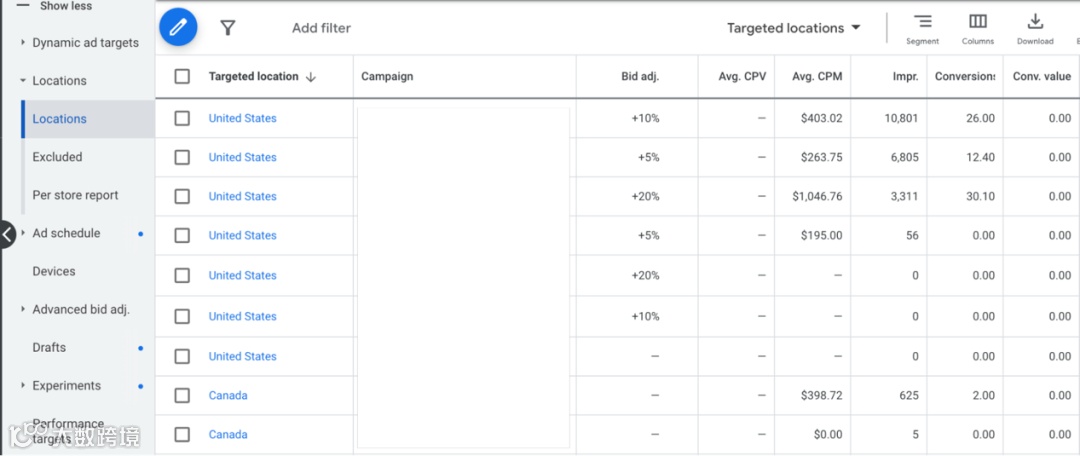Check the first United States row

pyautogui.click(x=182, y=118)
